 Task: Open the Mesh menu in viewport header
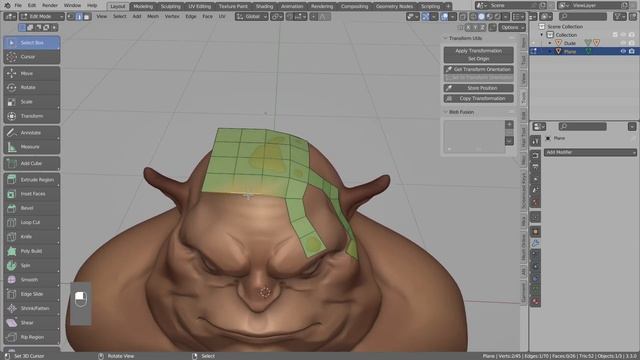tap(153, 17)
